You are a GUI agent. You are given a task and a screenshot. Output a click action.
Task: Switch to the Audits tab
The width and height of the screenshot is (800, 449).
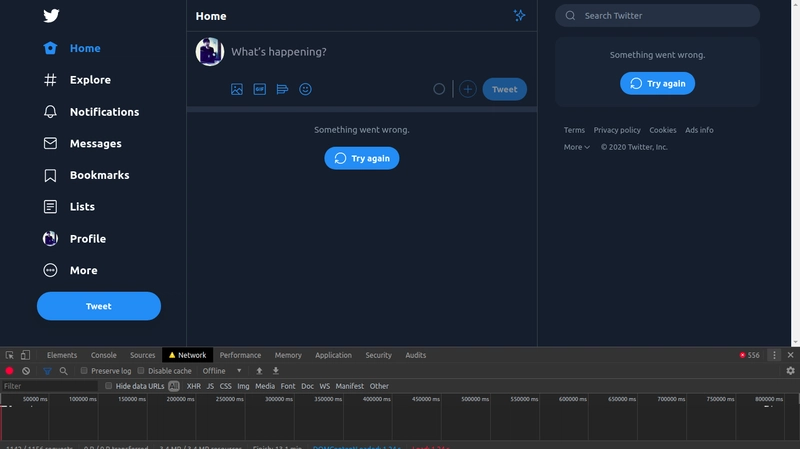click(416, 355)
